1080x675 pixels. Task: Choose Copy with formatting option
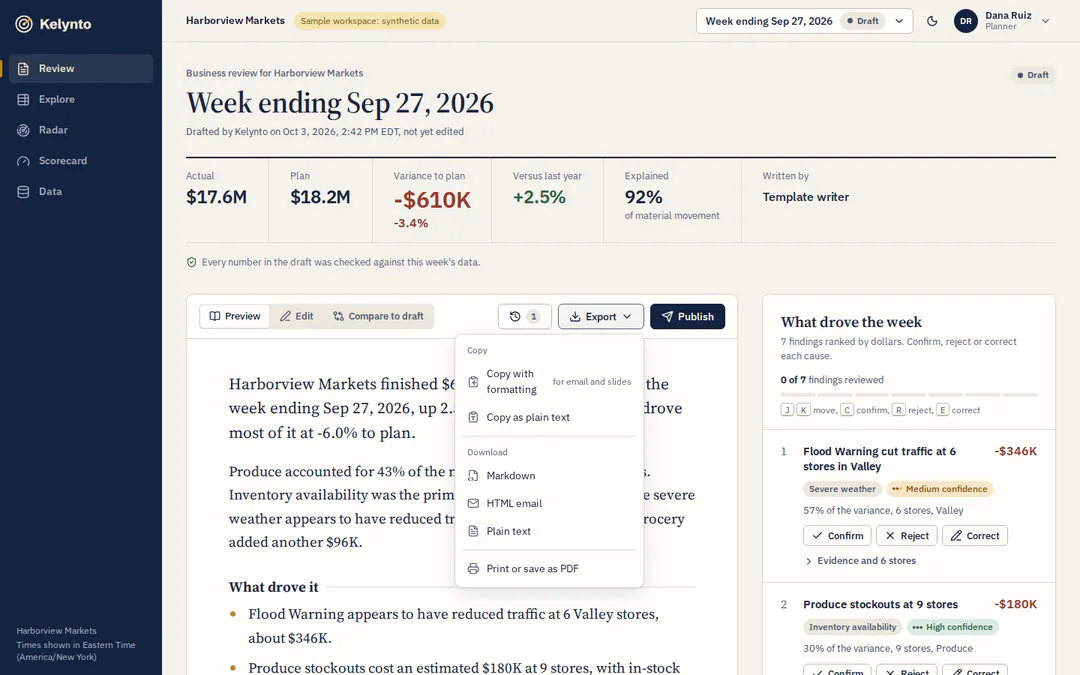point(549,382)
